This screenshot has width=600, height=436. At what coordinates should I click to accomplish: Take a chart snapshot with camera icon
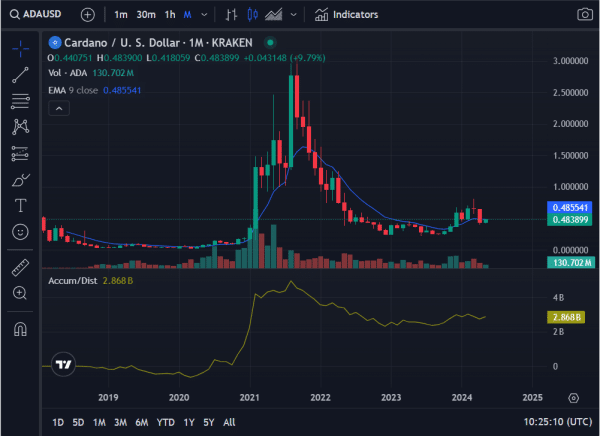[x=585, y=15]
